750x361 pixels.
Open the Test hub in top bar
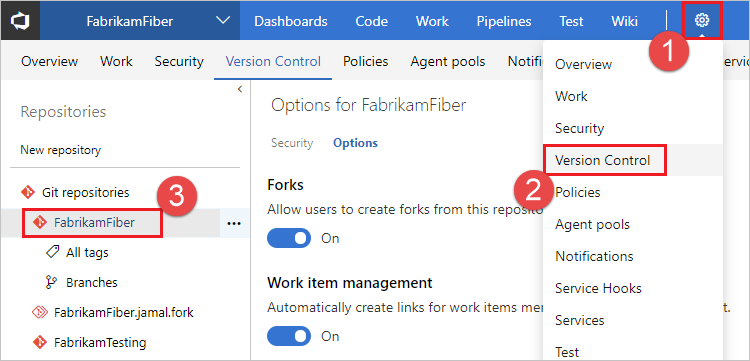572,22
